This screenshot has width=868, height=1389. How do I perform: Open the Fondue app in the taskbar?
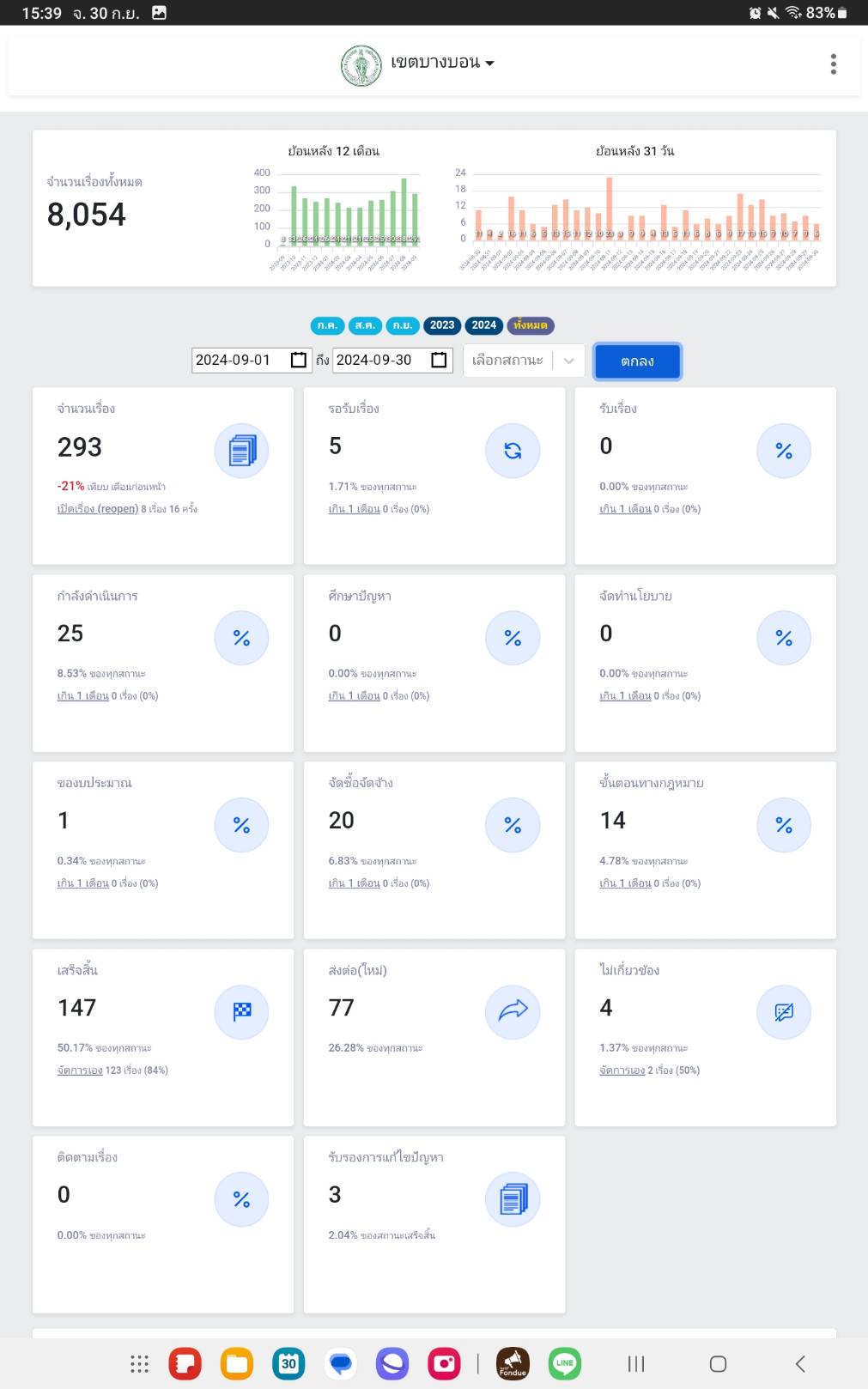[513, 1363]
